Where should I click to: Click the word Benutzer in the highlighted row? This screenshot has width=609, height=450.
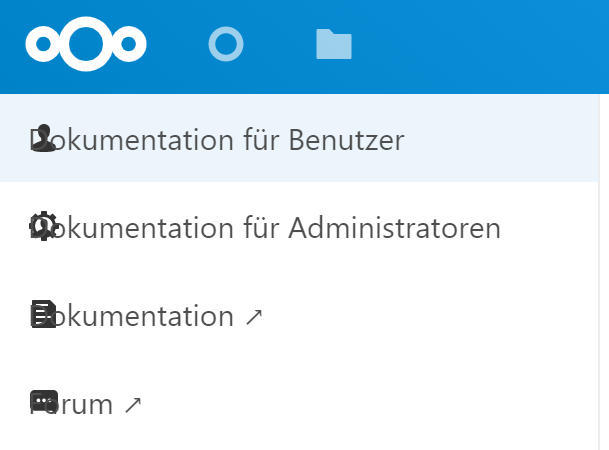346,140
